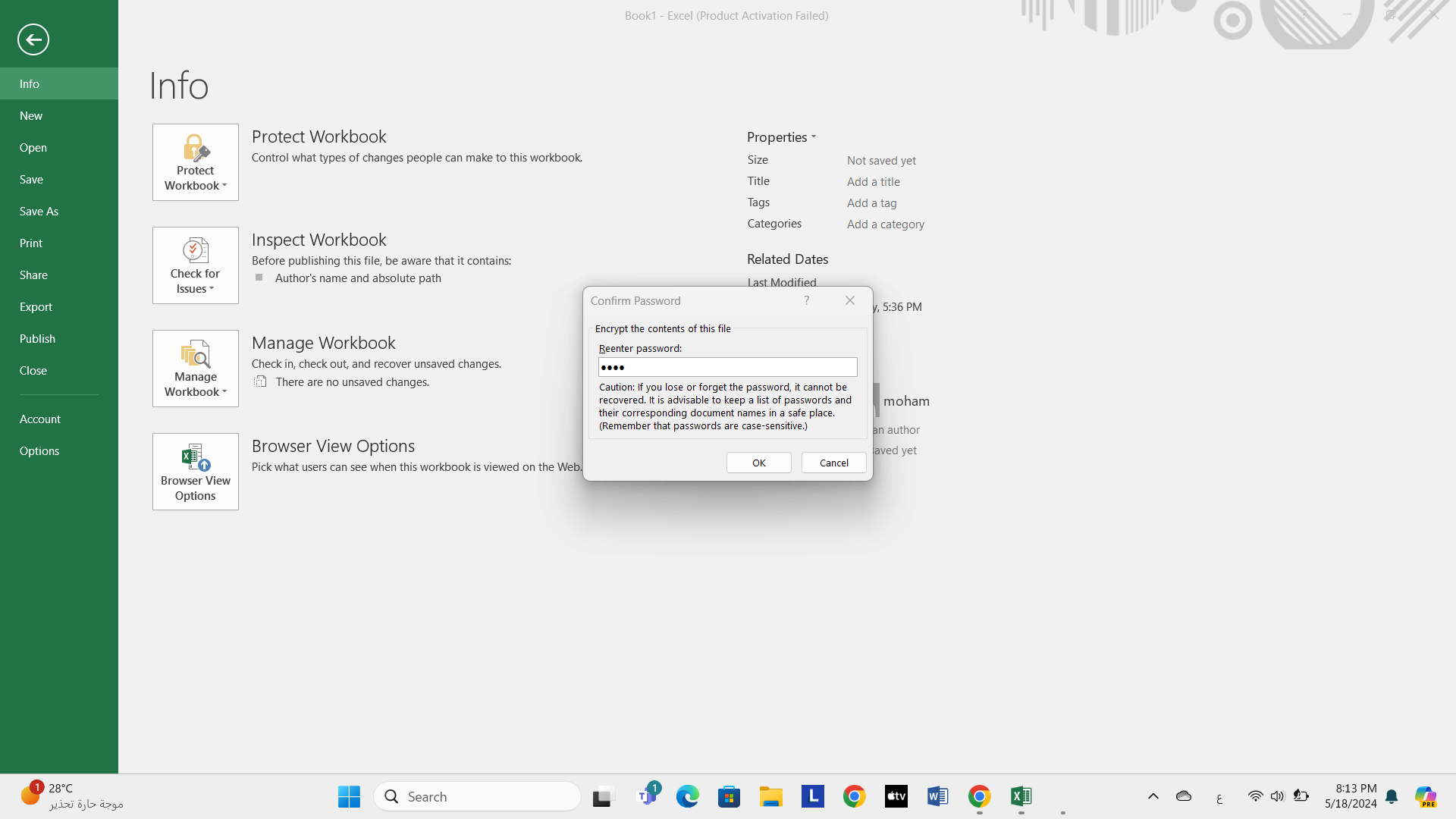This screenshot has height=819, width=1456.
Task: Open the Manage Workbook dropdown button
Action: click(196, 369)
